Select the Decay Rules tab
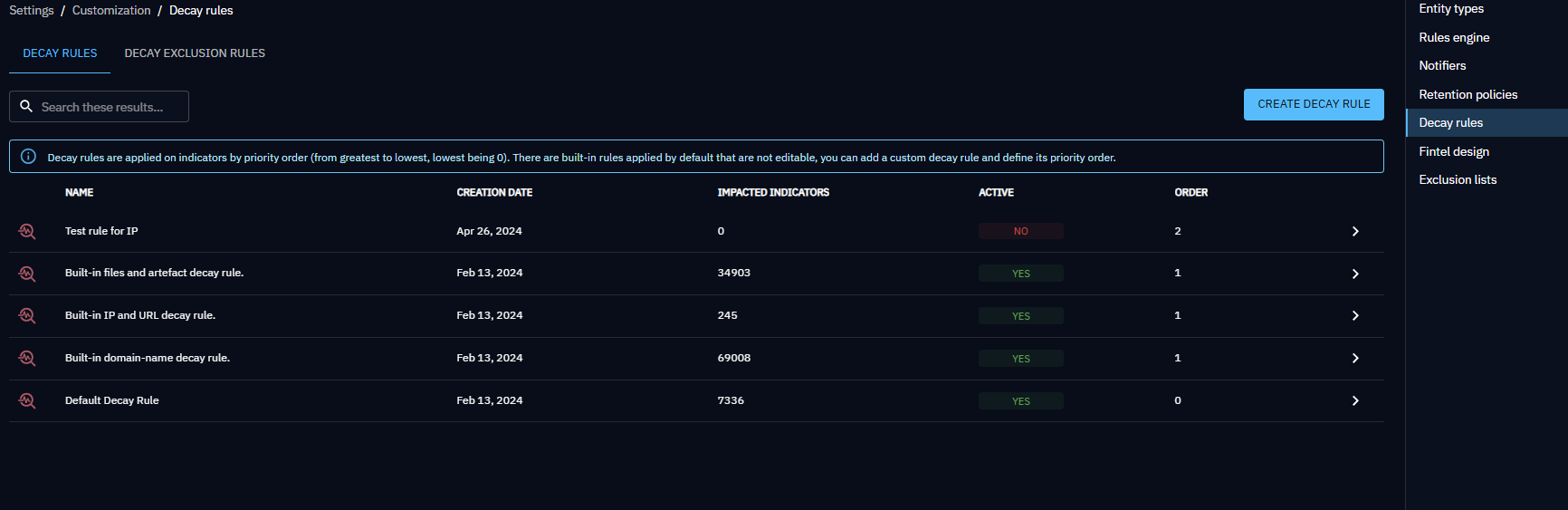The width and height of the screenshot is (1568, 510). tap(60, 53)
